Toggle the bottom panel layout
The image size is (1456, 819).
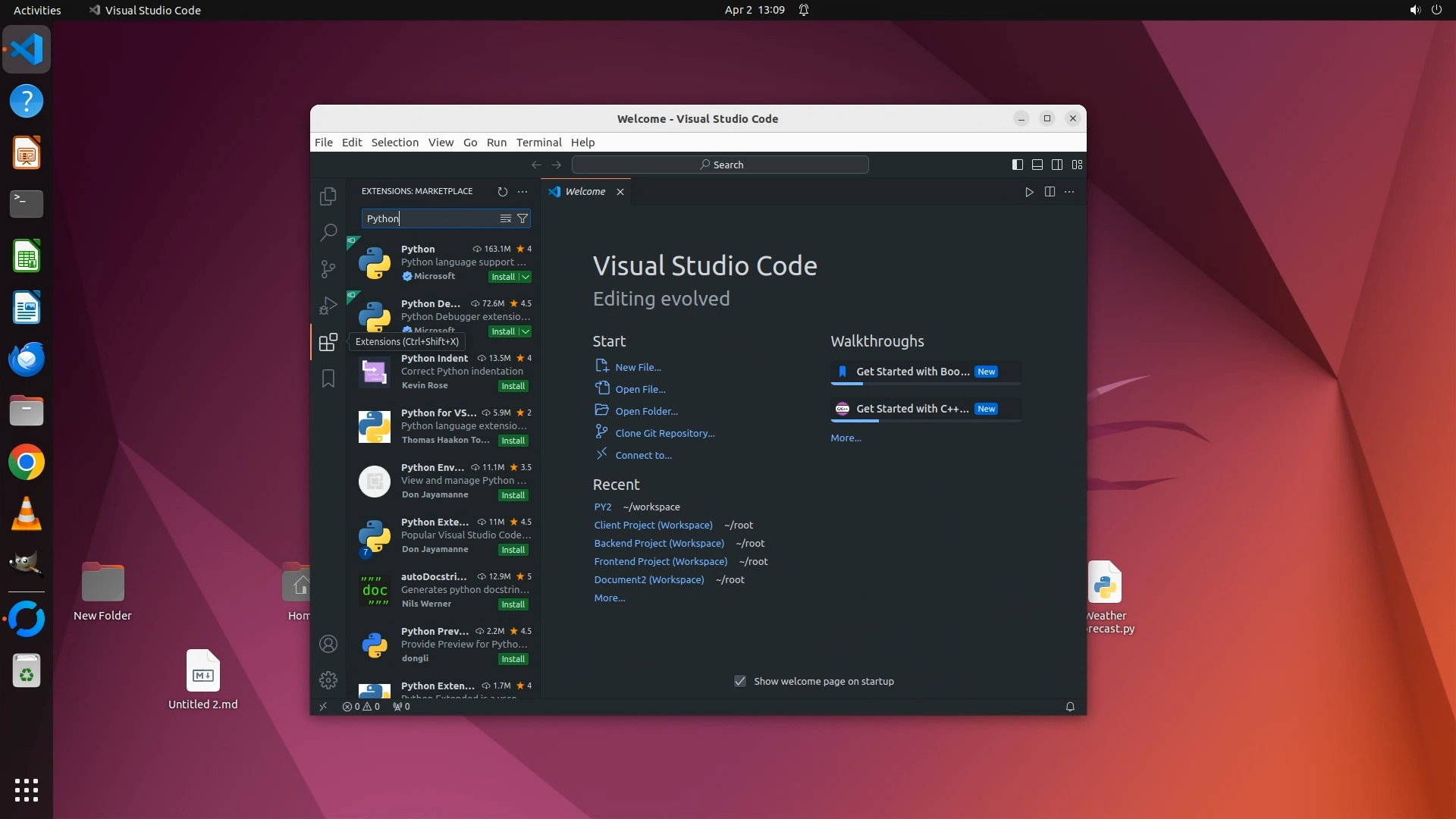tap(1037, 165)
